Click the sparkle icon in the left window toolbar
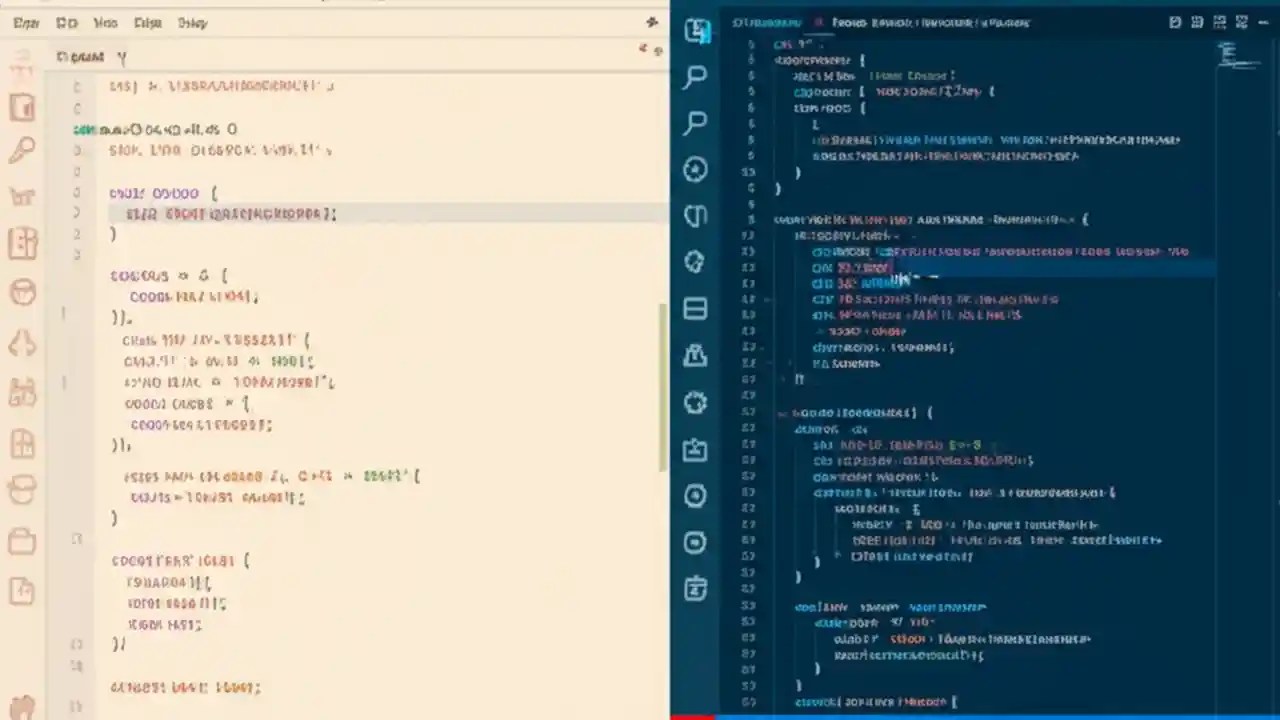Image resolution: width=1280 pixels, height=720 pixels. 651,21
